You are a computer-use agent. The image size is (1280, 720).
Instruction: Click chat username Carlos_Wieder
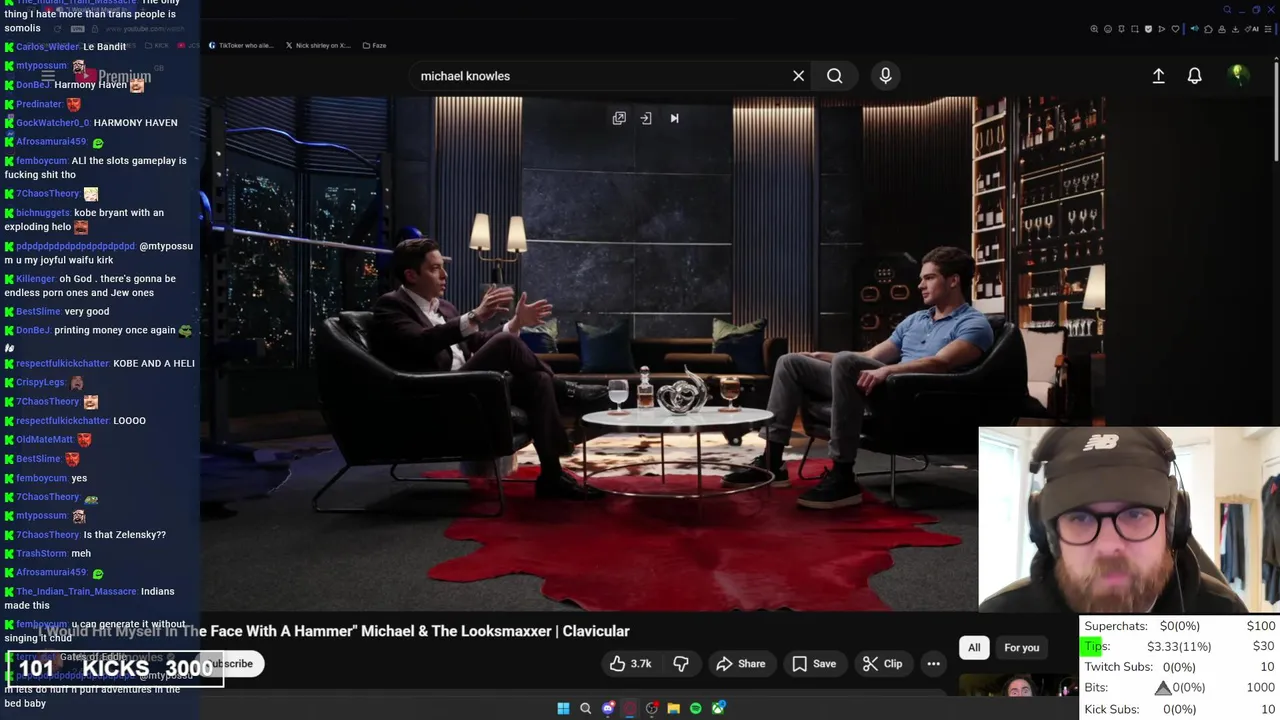(47, 47)
